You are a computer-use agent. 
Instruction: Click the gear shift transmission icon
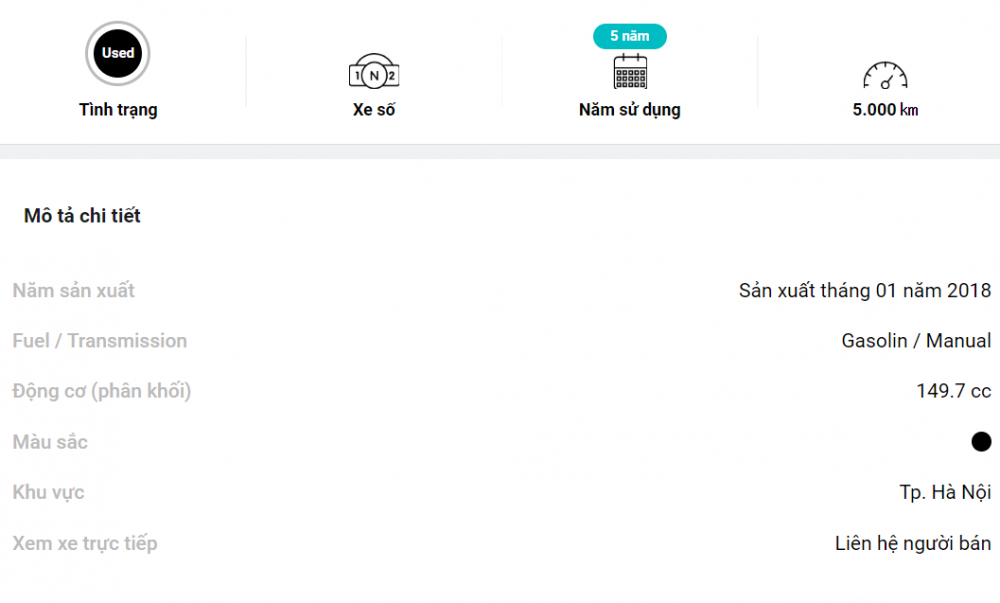[x=374, y=73]
